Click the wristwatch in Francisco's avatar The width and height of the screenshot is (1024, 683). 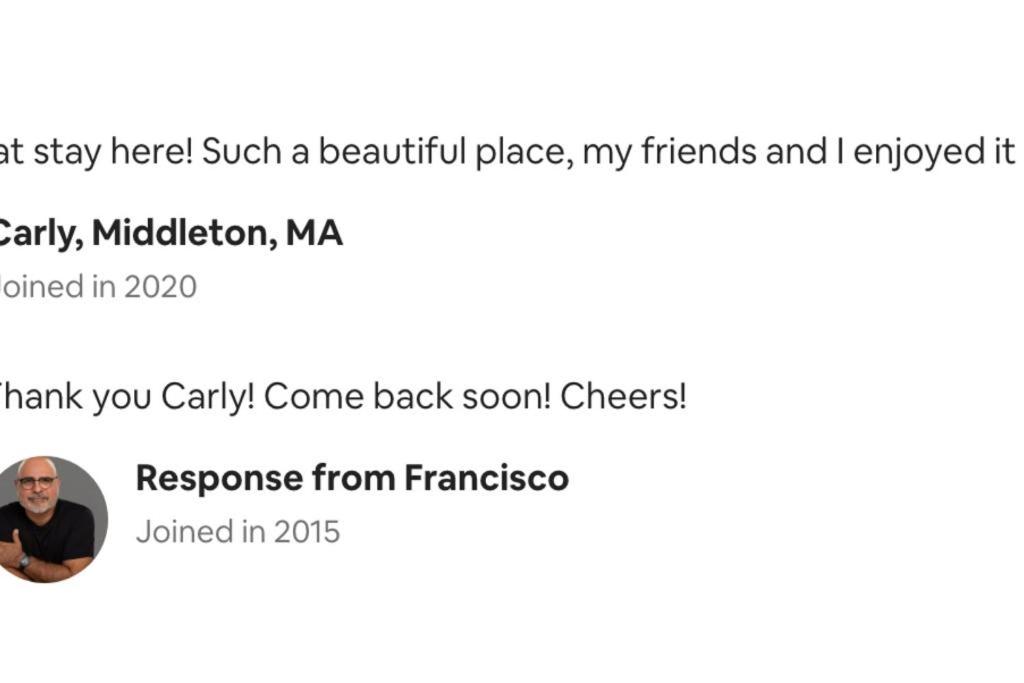point(24,561)
